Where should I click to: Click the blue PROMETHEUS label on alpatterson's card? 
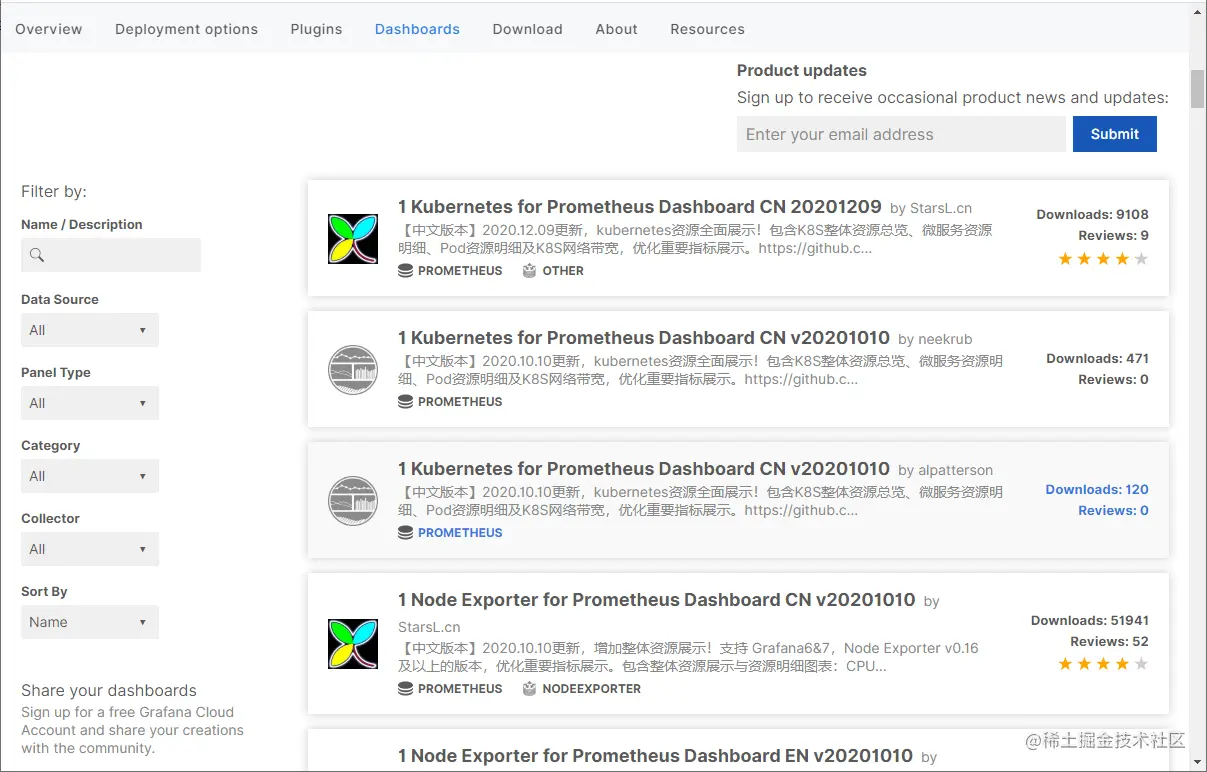(x=460, y=533)
